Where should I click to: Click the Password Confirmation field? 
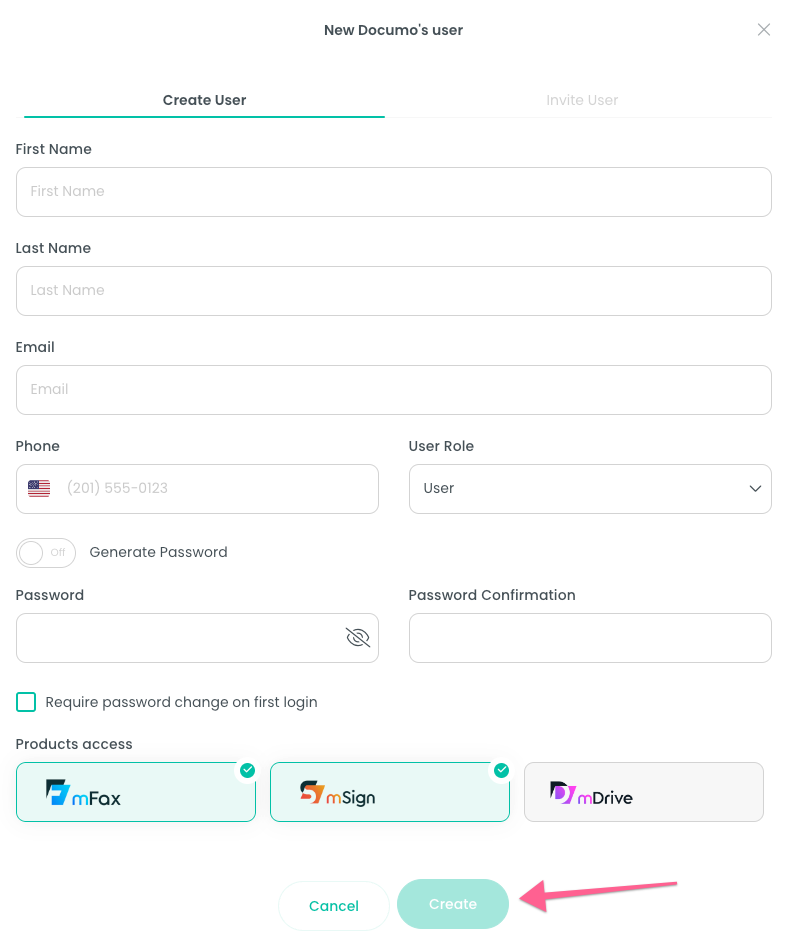(x=590, y=638)
